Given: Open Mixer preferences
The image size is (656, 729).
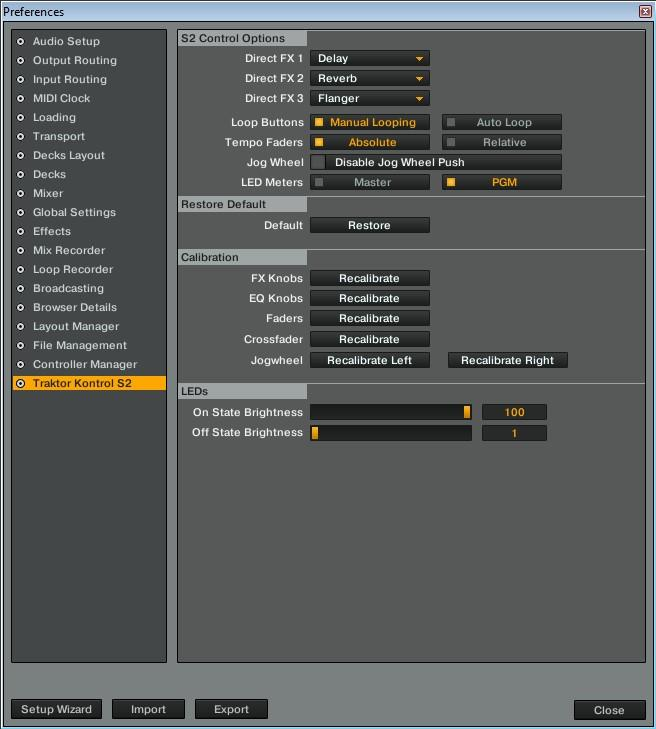Looking at the screenshot, I should 88,193.
